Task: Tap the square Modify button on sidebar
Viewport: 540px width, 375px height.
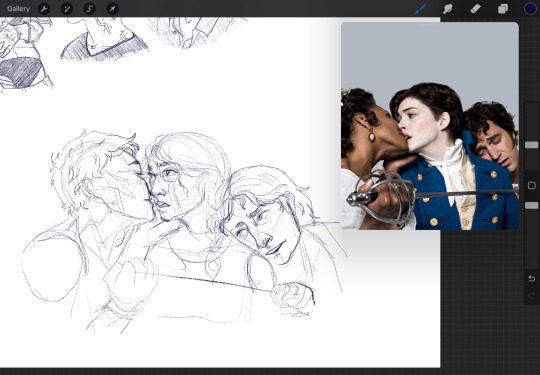Action: tap(531, 186)
